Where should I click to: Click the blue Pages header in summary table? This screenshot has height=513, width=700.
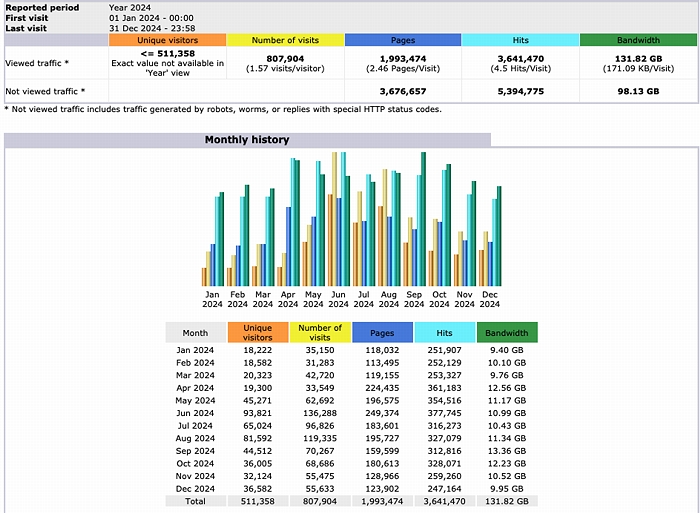(x=403, y=40)
